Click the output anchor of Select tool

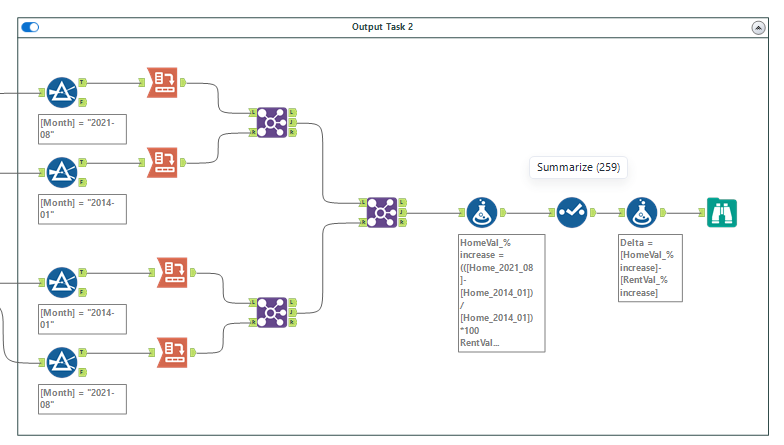tap(592, 212)
